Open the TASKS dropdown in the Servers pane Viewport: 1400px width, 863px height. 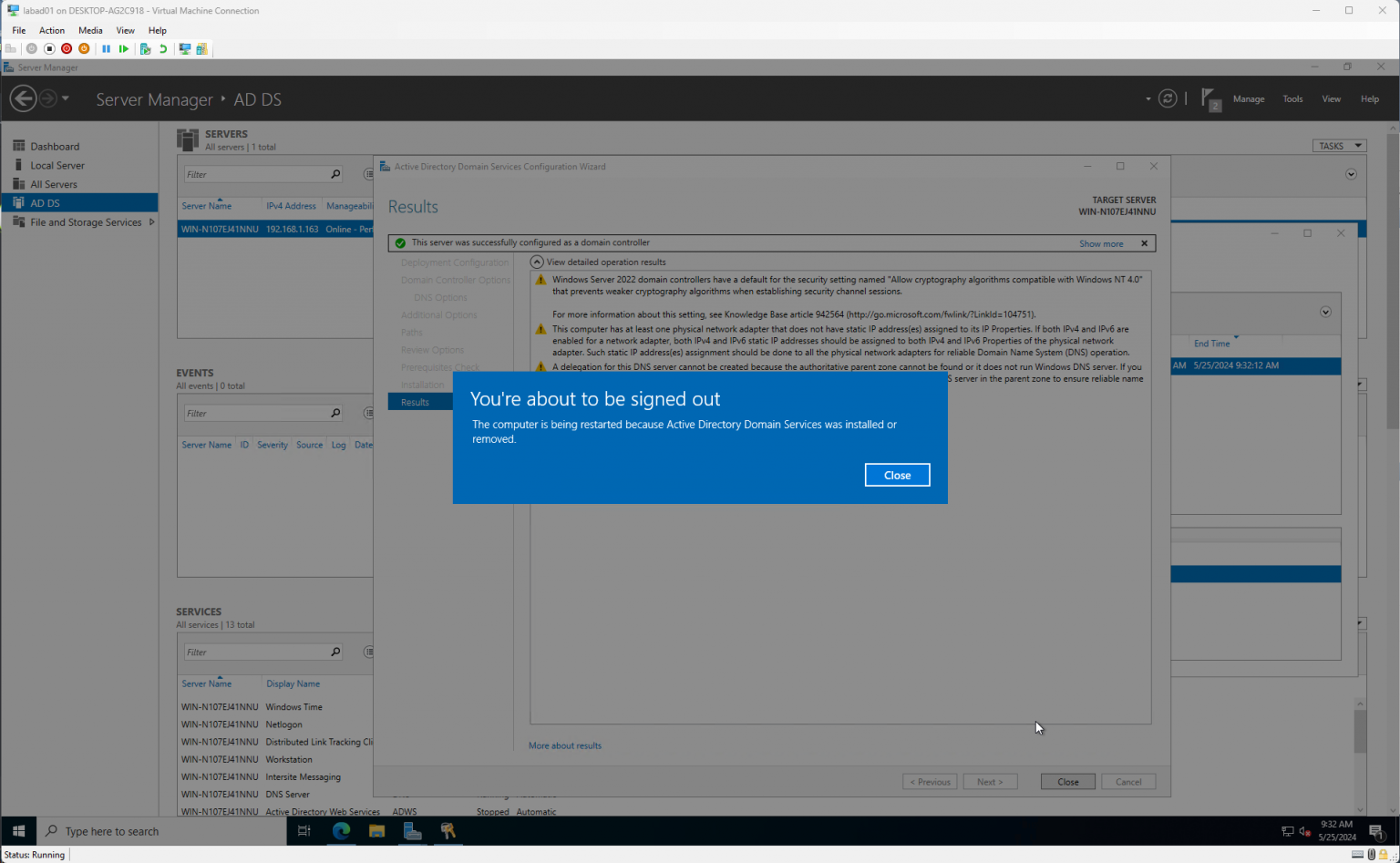pyautogui.click(x=1339, y=146)
